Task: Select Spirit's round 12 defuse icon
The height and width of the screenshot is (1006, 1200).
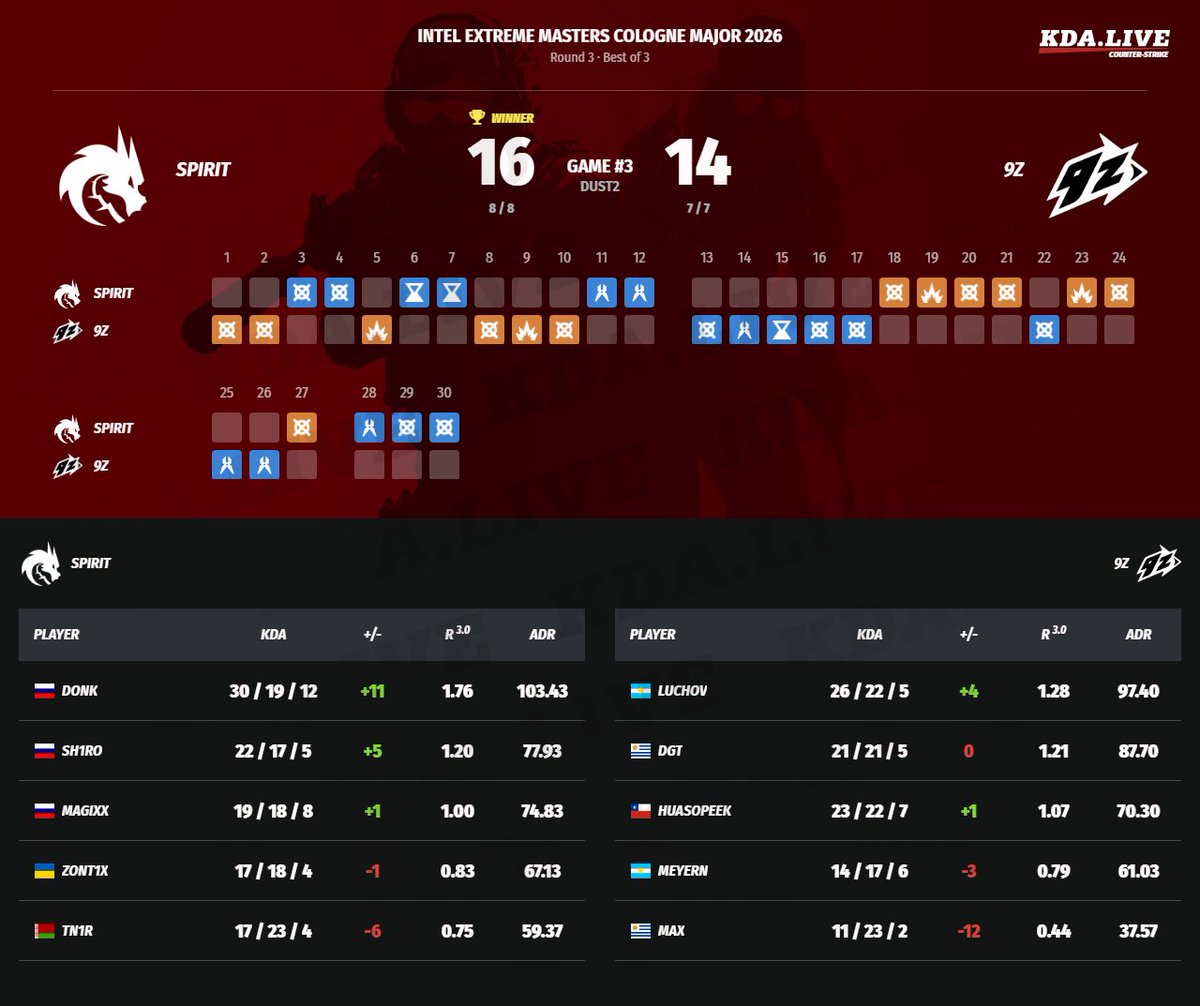Action: pos(639,293)
